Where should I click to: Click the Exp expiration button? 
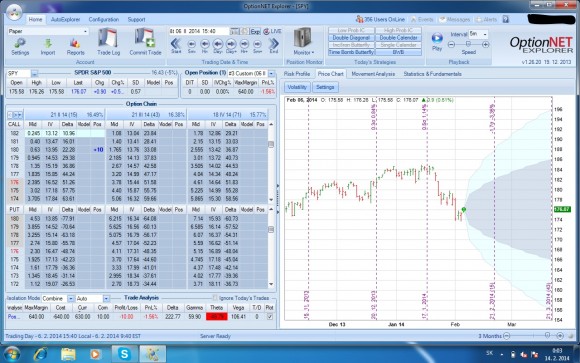click(255, 31)
